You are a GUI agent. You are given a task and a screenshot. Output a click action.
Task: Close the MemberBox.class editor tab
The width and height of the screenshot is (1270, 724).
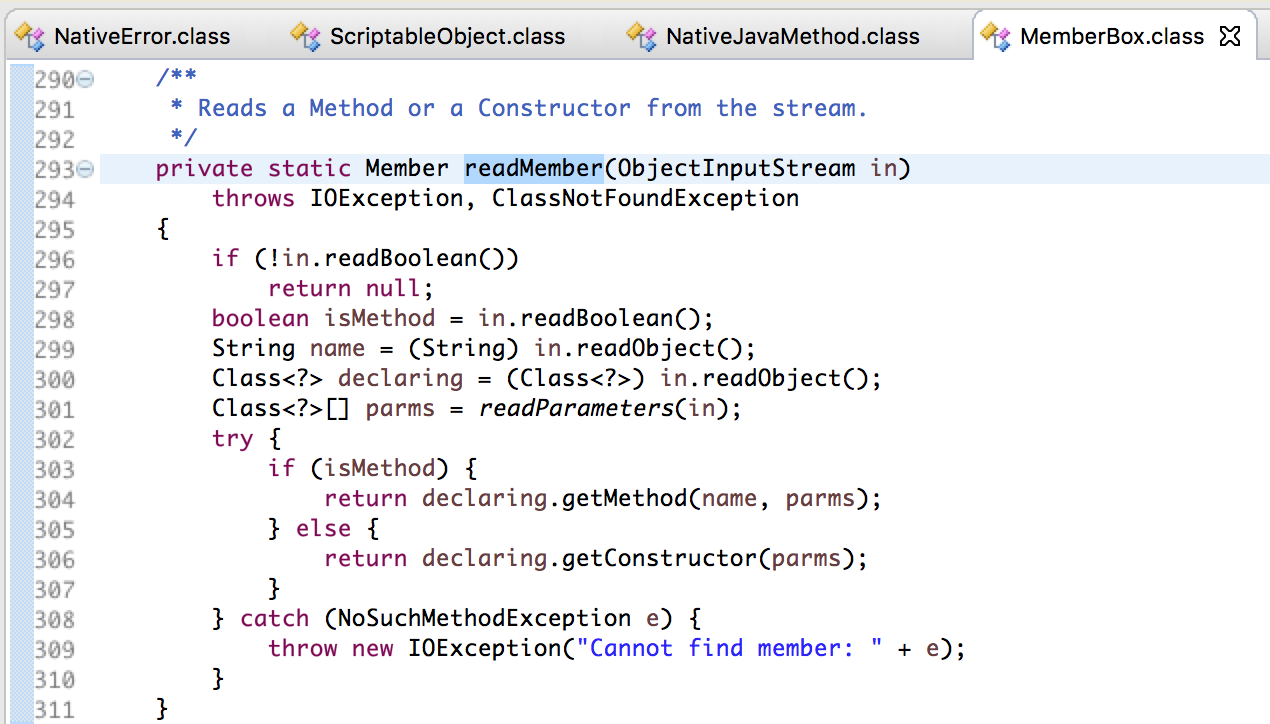point(1231,37)
